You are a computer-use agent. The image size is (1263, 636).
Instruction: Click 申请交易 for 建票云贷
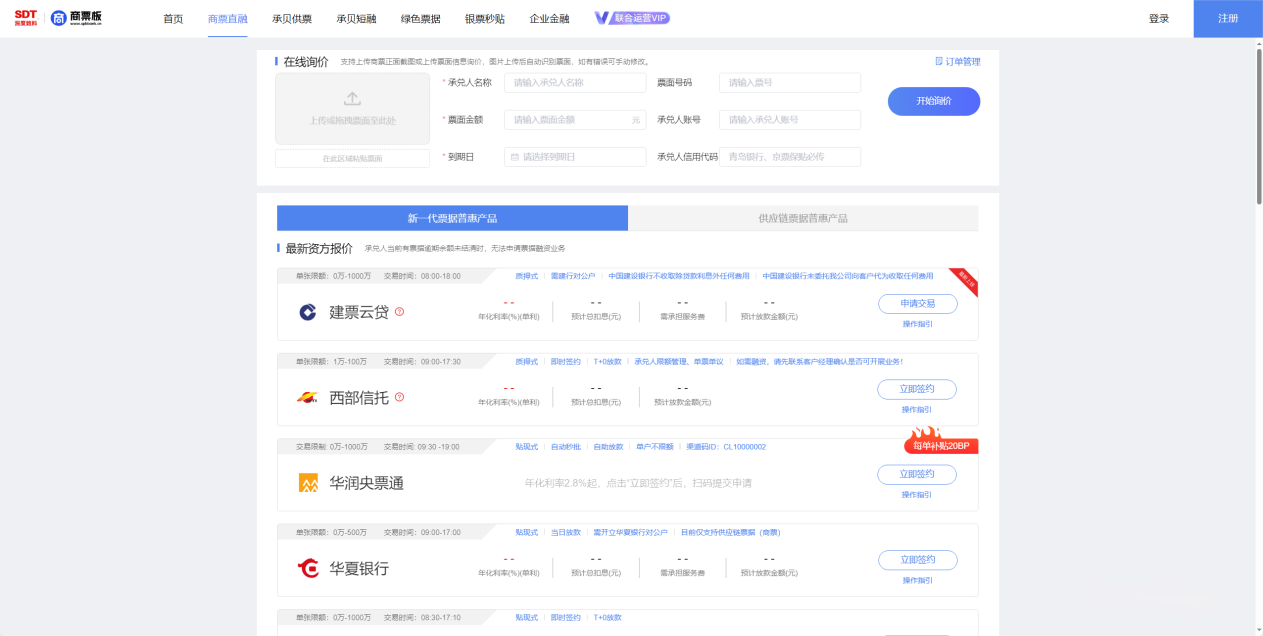coord(917,304)
